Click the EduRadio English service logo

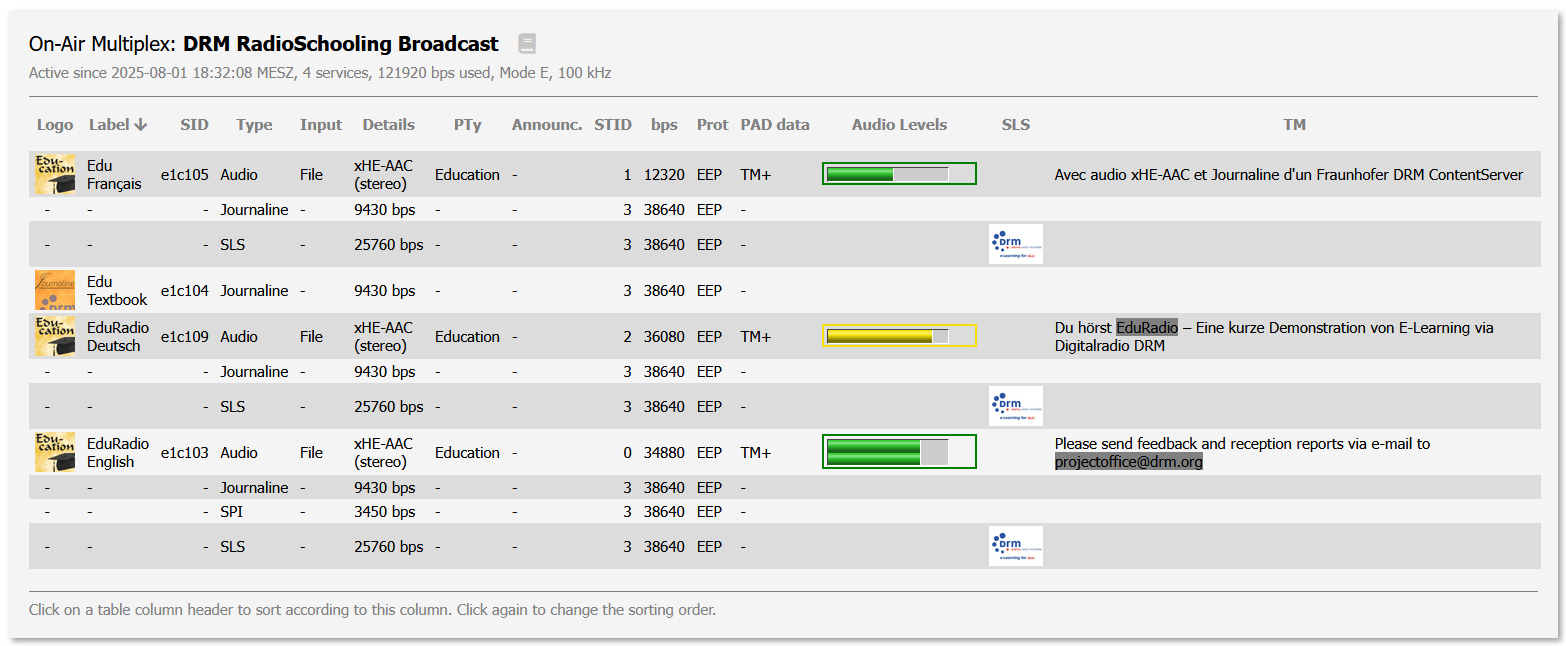coord(53,451)
